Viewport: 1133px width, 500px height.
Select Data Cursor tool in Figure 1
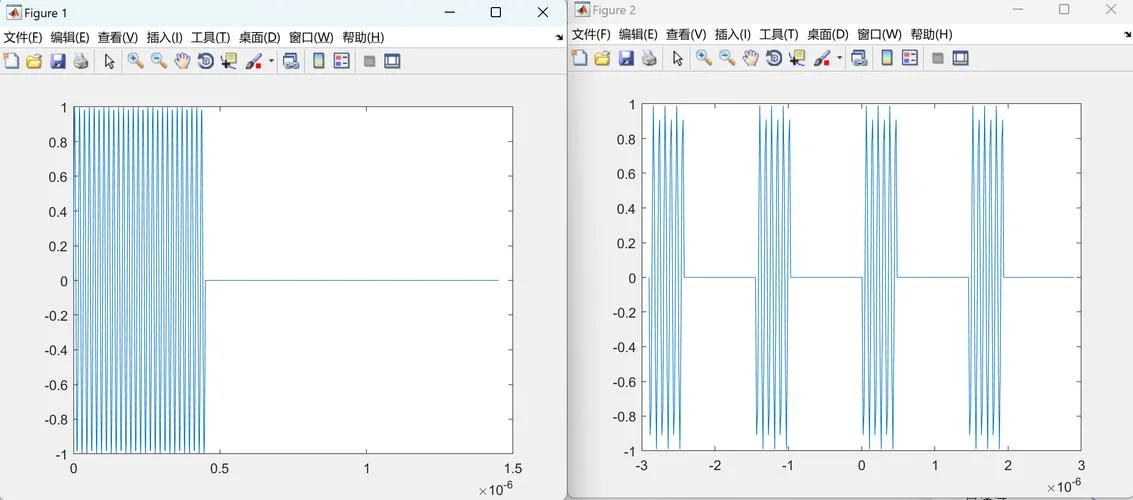[x=229, y=61]
